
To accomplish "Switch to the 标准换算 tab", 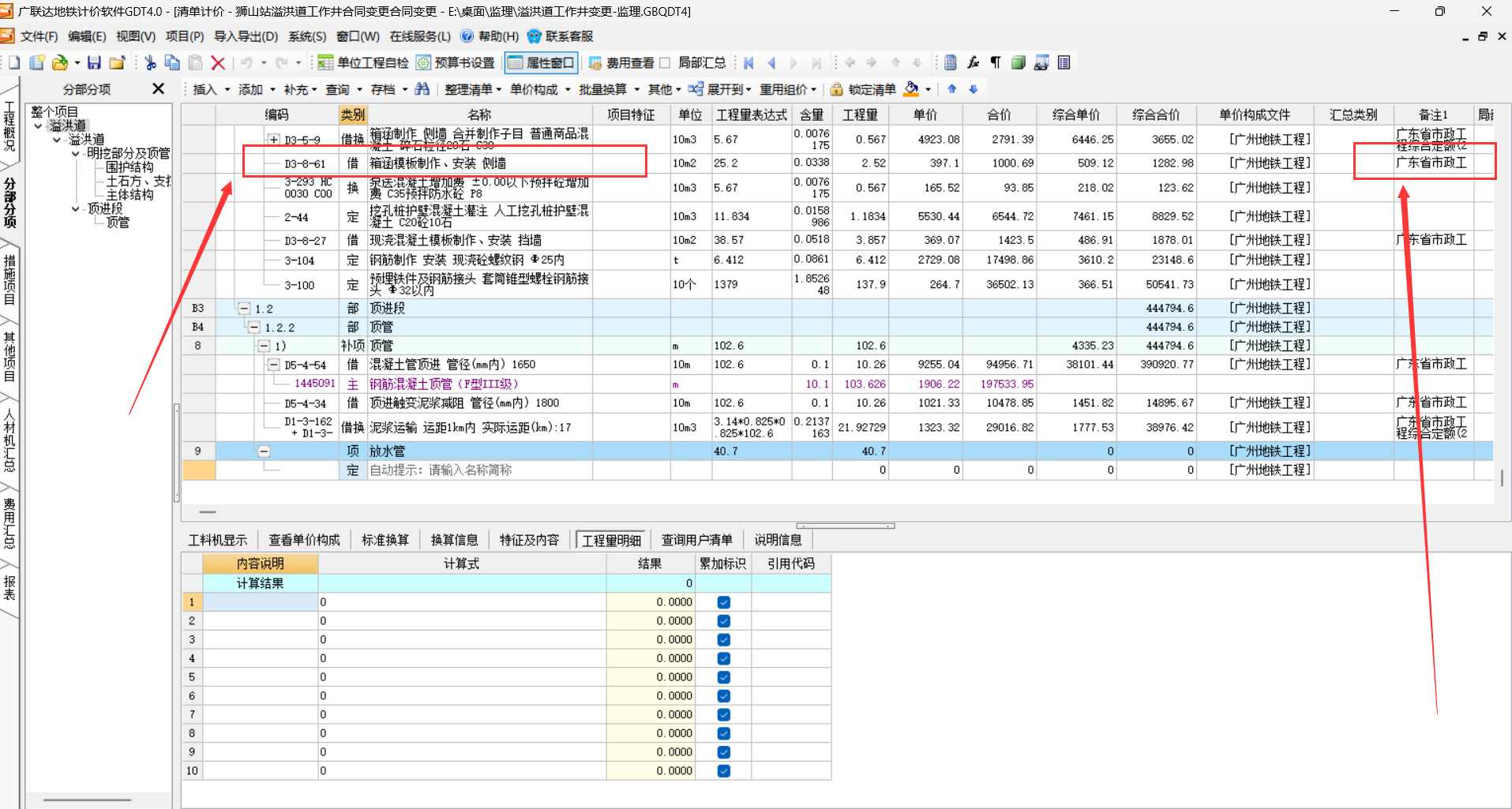I will click(385, 540).
